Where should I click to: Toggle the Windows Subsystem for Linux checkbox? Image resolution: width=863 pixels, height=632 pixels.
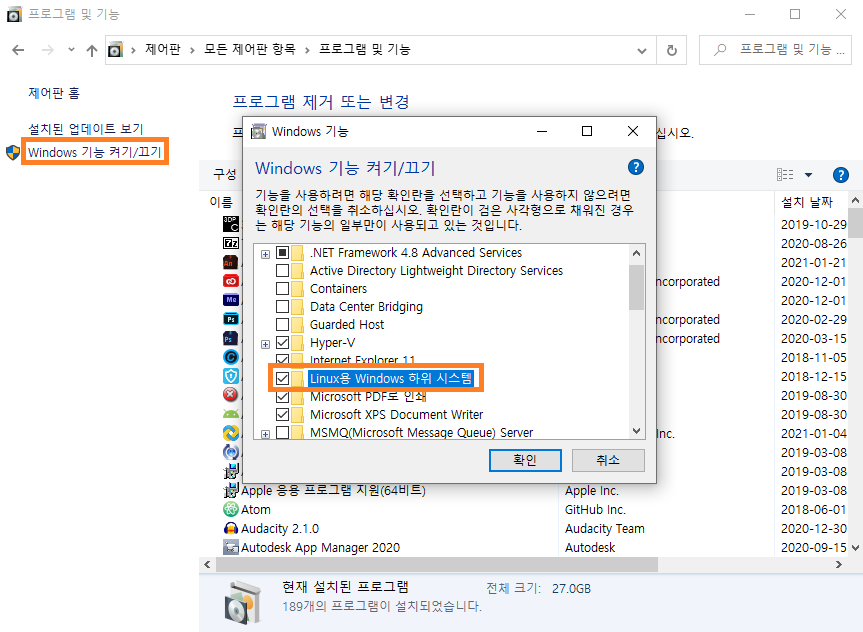tap(282, 379)
